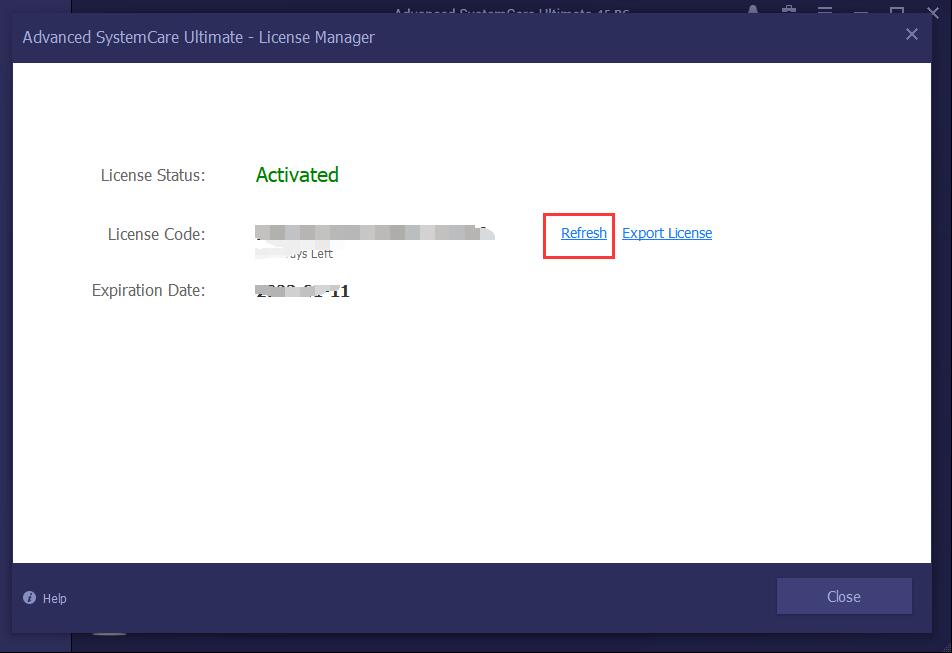Screen dimensions: 952x653
Task: Click the Refresh license link
Action: point(583,233)
